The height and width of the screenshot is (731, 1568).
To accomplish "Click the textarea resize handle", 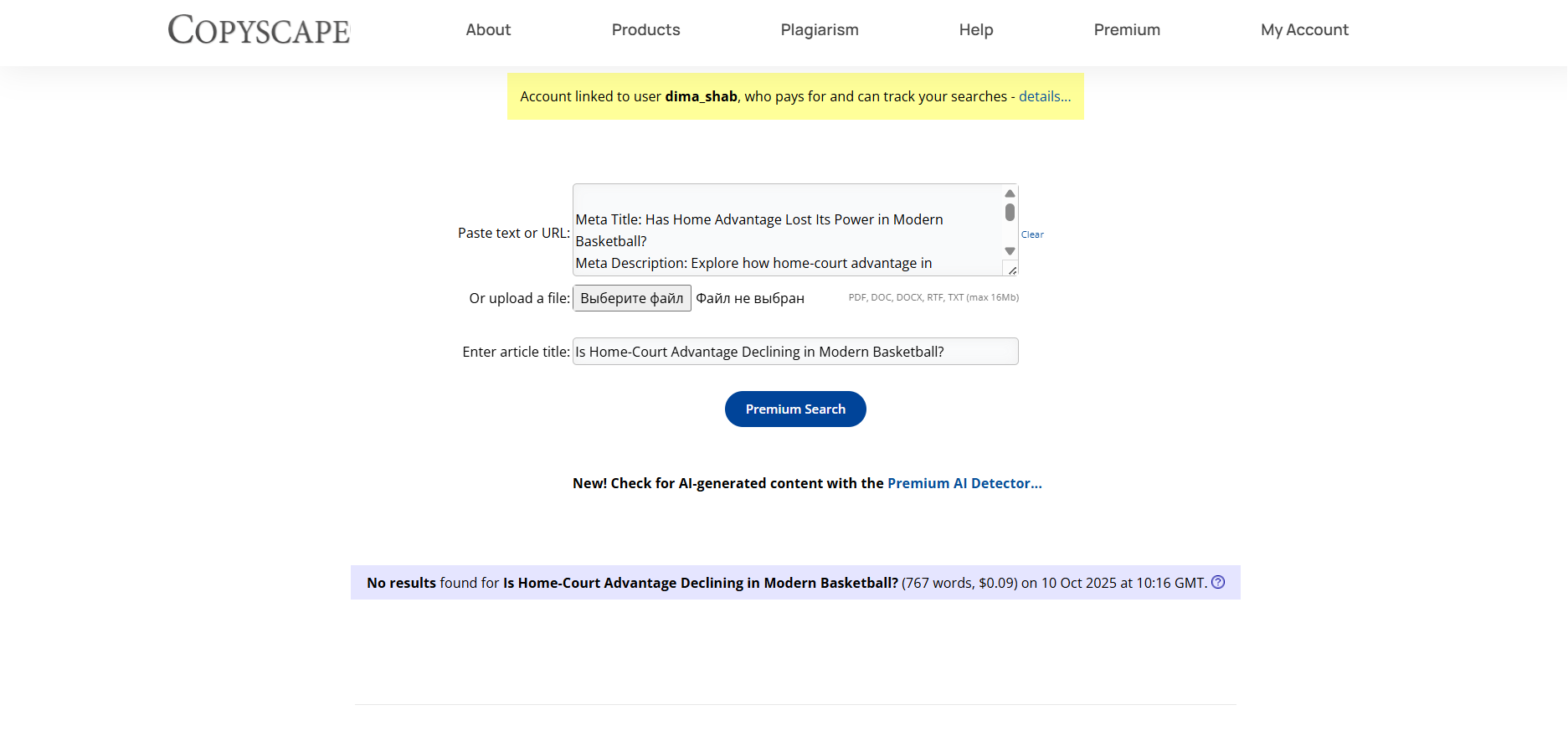I will click(1012, 270).
